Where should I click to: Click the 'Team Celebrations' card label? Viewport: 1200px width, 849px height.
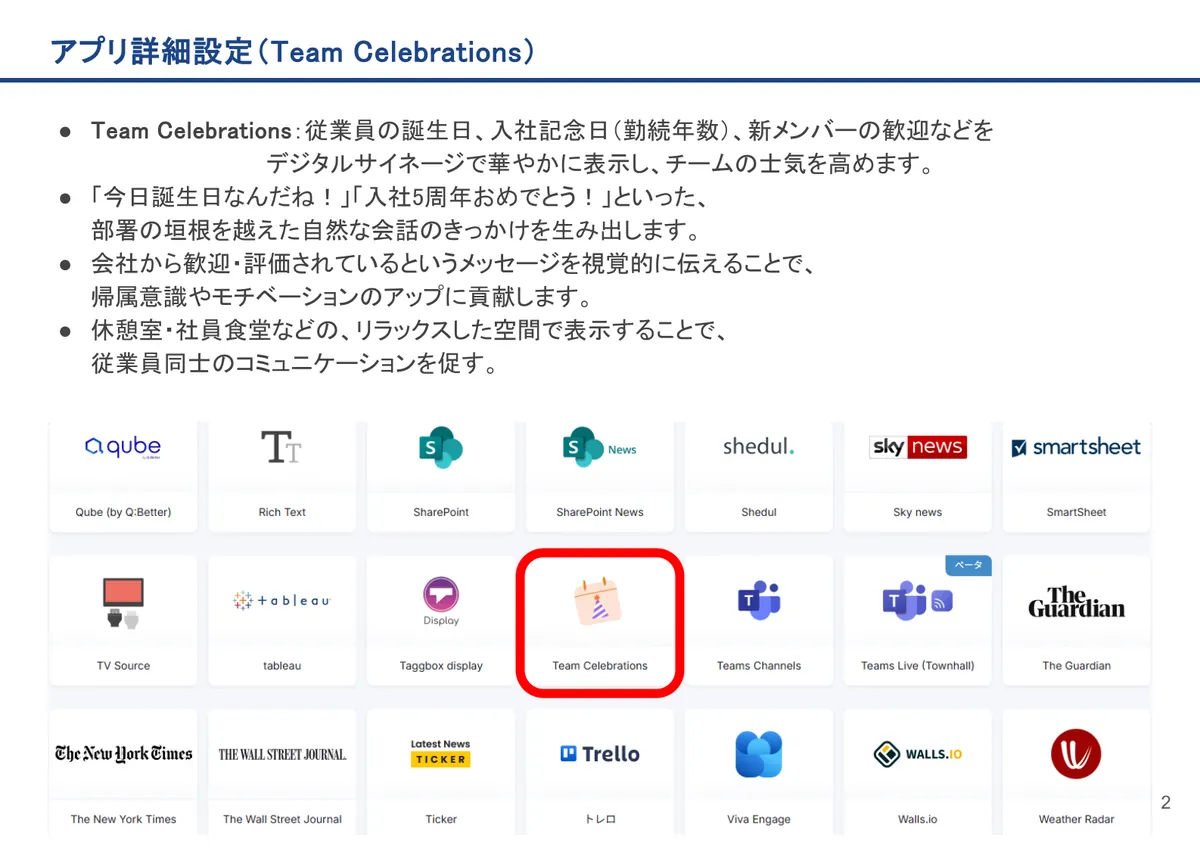tap(600, 666)
